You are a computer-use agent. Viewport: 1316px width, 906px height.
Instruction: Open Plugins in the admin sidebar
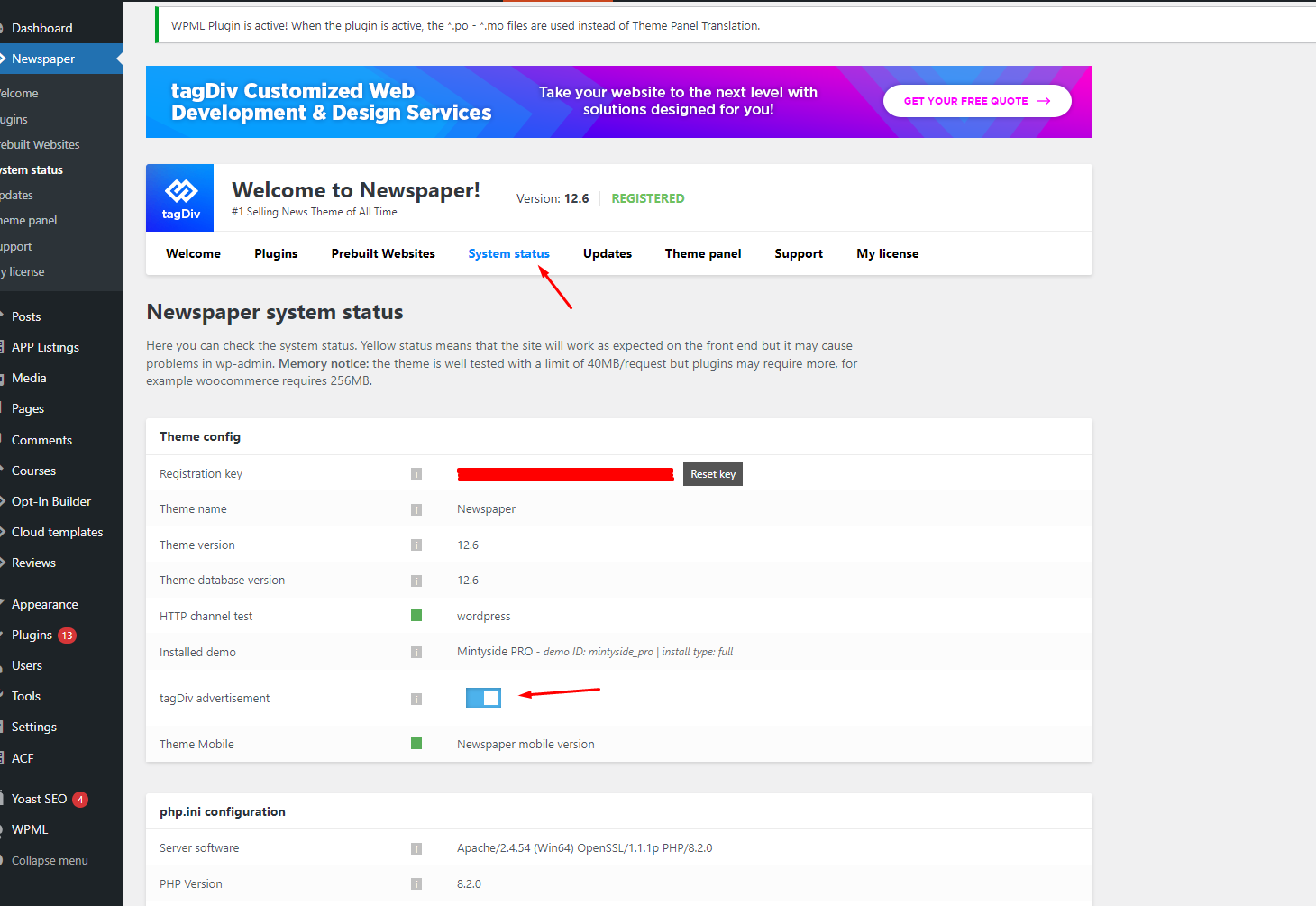click(32, 636)
